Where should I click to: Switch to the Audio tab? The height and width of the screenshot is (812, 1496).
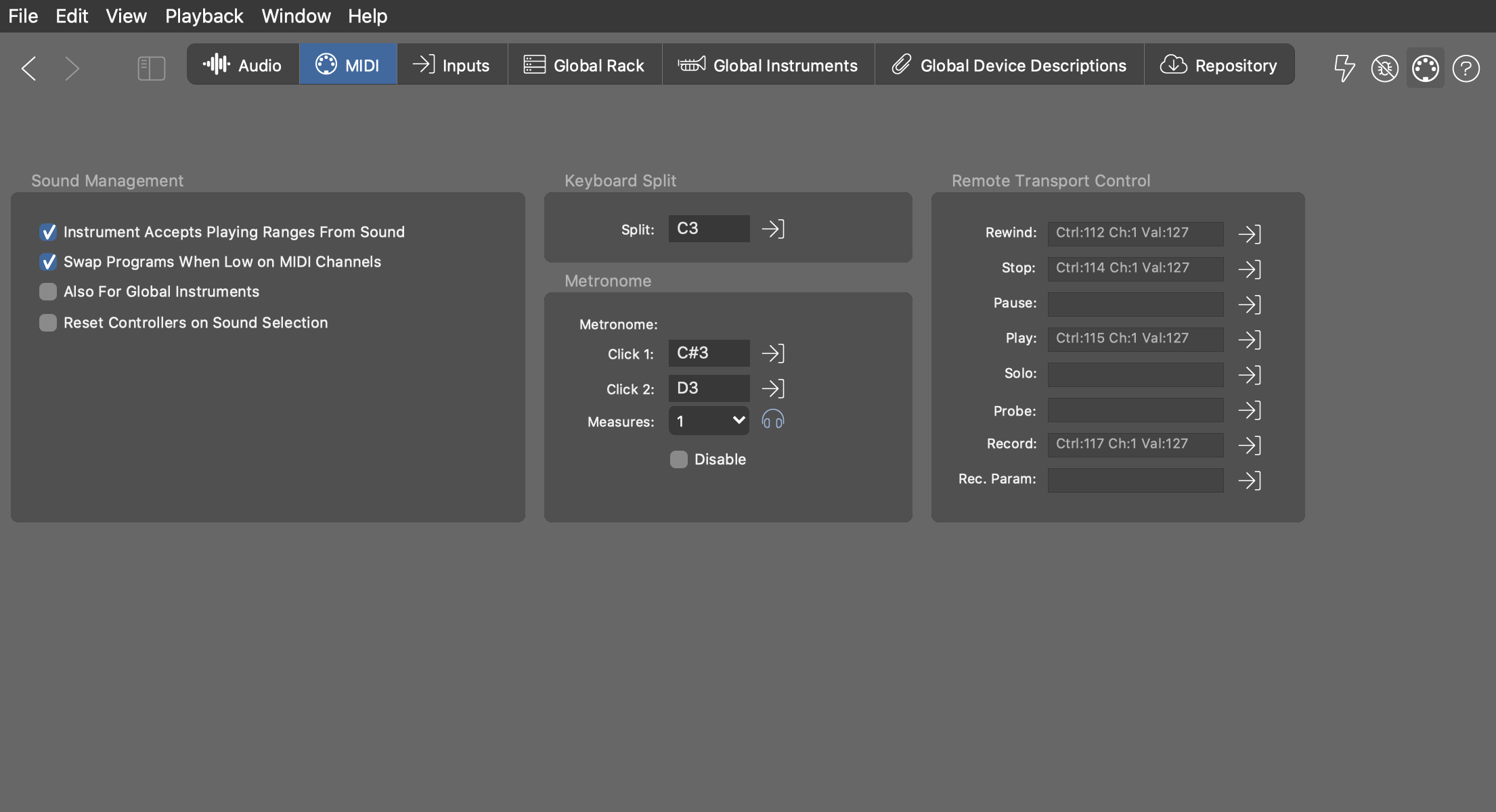[x=242, y=65]
